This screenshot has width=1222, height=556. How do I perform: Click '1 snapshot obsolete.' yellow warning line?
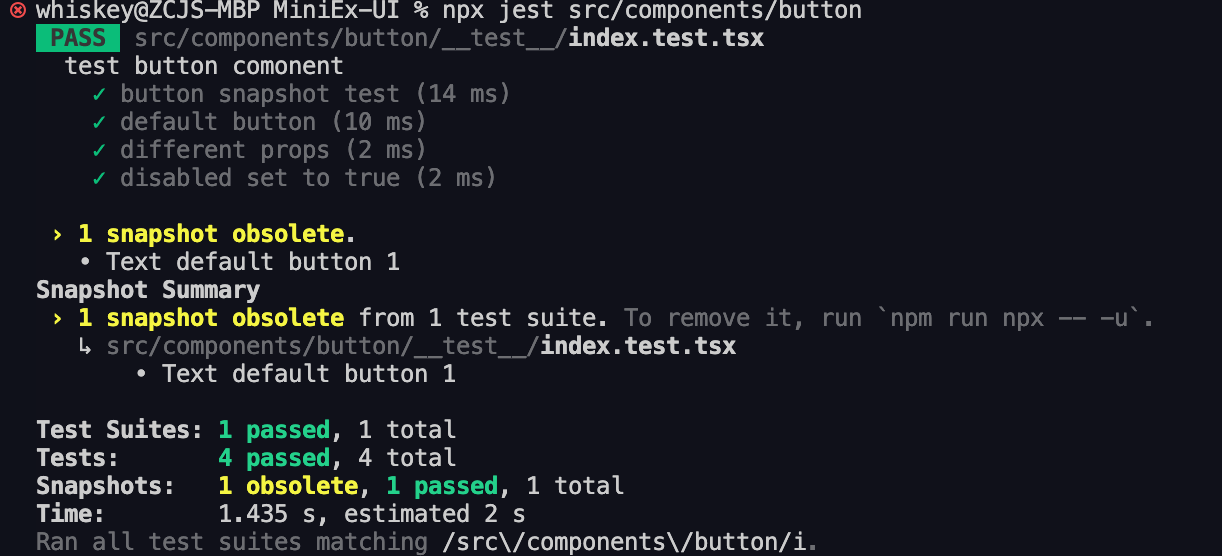[216, 234]
